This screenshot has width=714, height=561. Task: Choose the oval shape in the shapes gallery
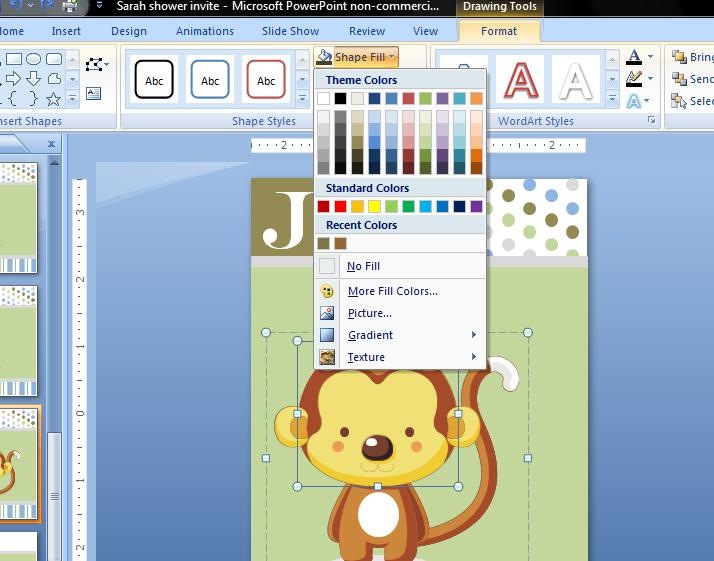point(33,59)
